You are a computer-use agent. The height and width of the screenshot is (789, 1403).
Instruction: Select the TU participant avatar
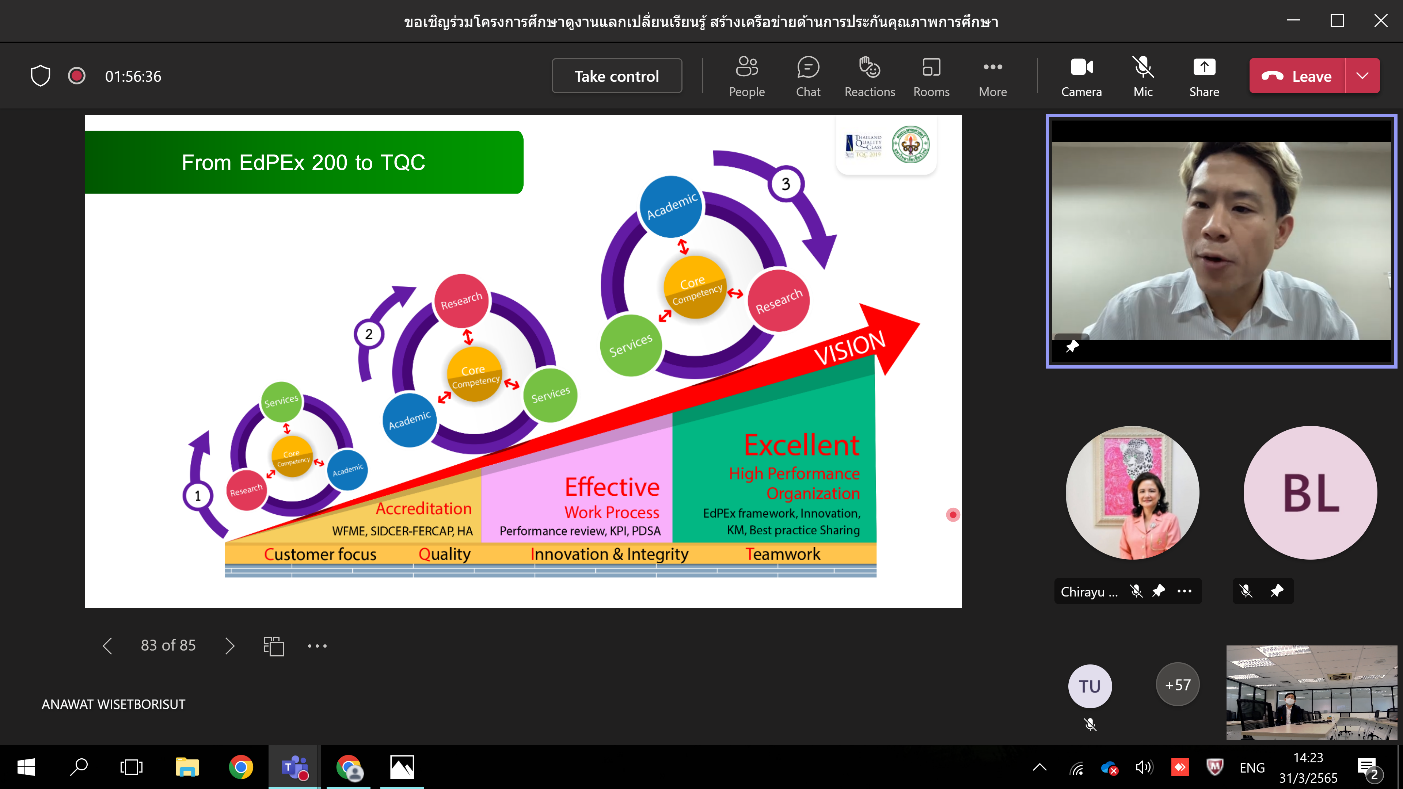(1090, 686)
